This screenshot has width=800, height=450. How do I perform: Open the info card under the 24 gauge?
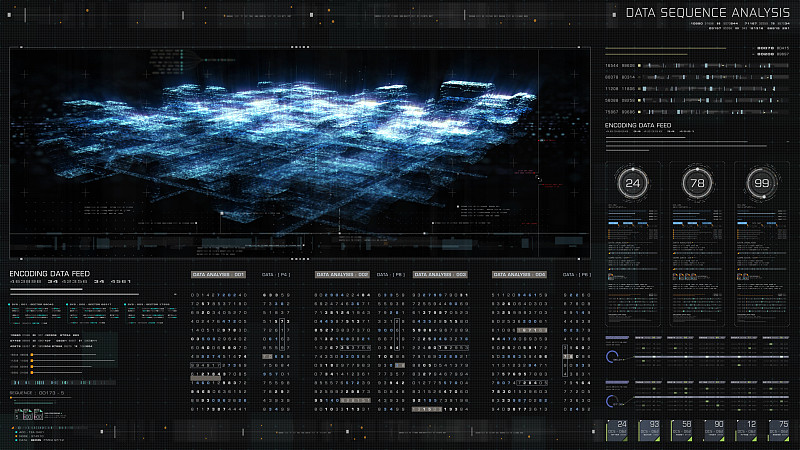[x=633, y=244]
